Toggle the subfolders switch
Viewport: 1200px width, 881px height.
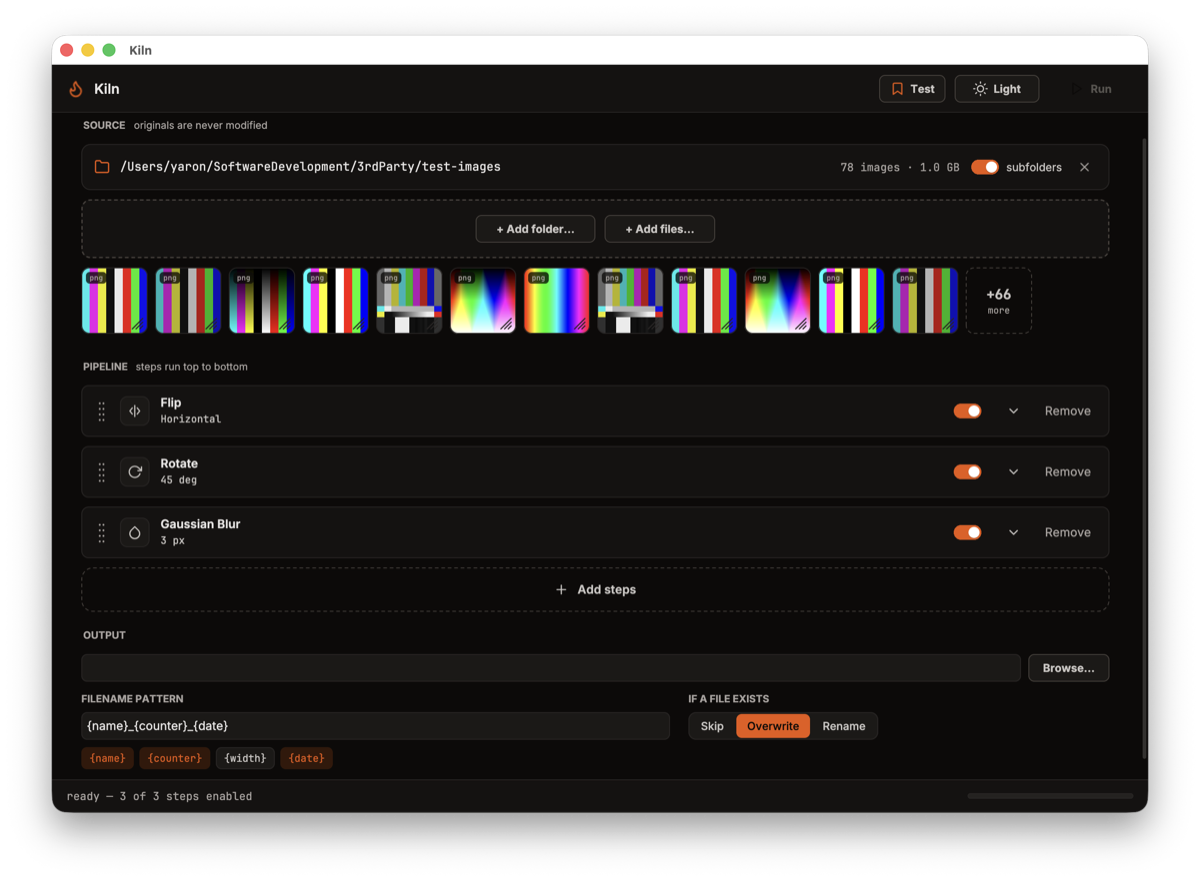pyautogui.click(x=985, y=167)
